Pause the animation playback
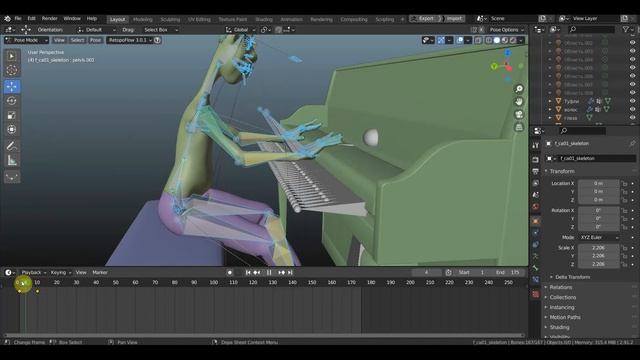This screenshot has width=640, height=360. 269,273
